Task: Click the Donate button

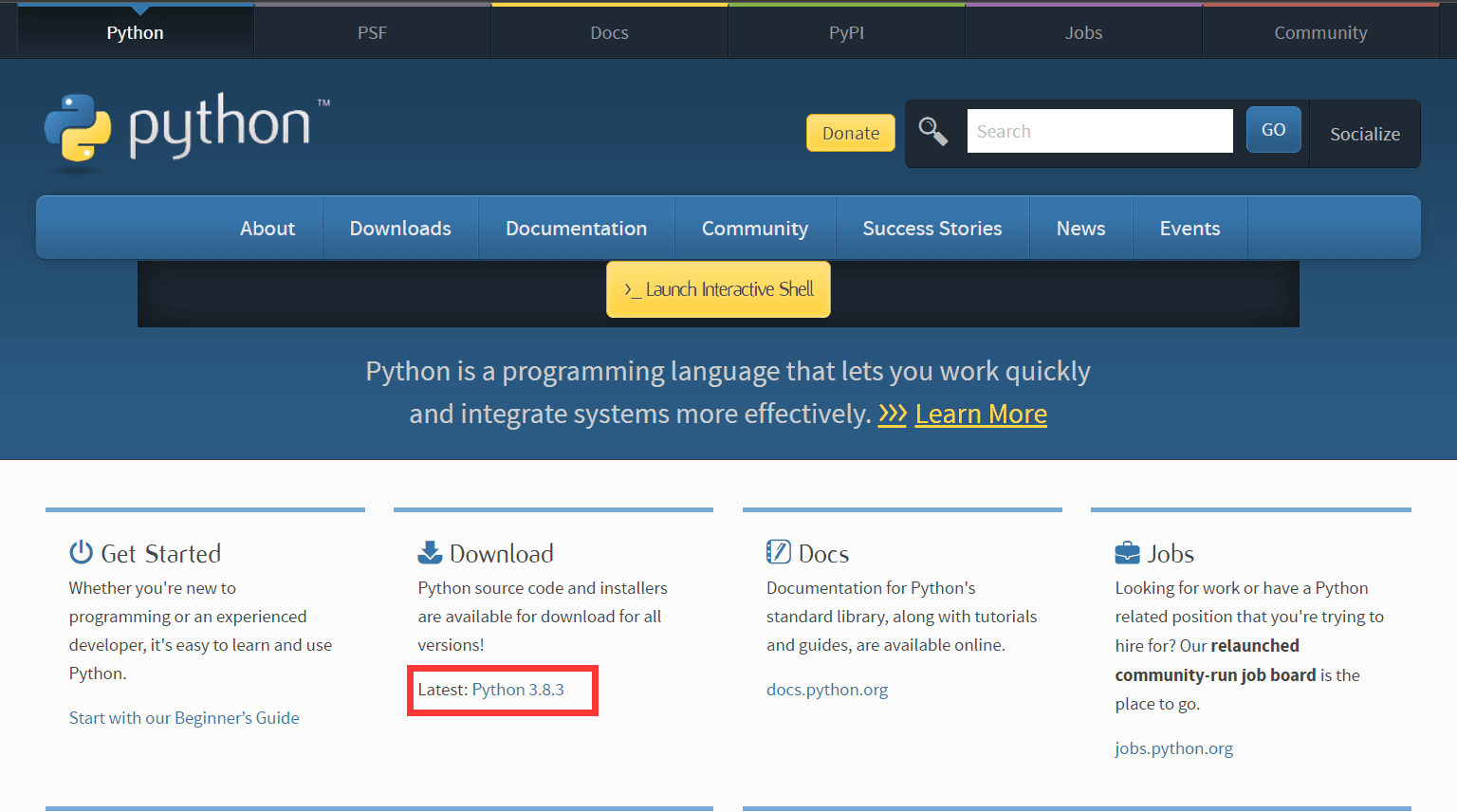Action: (x=851, y=133)
